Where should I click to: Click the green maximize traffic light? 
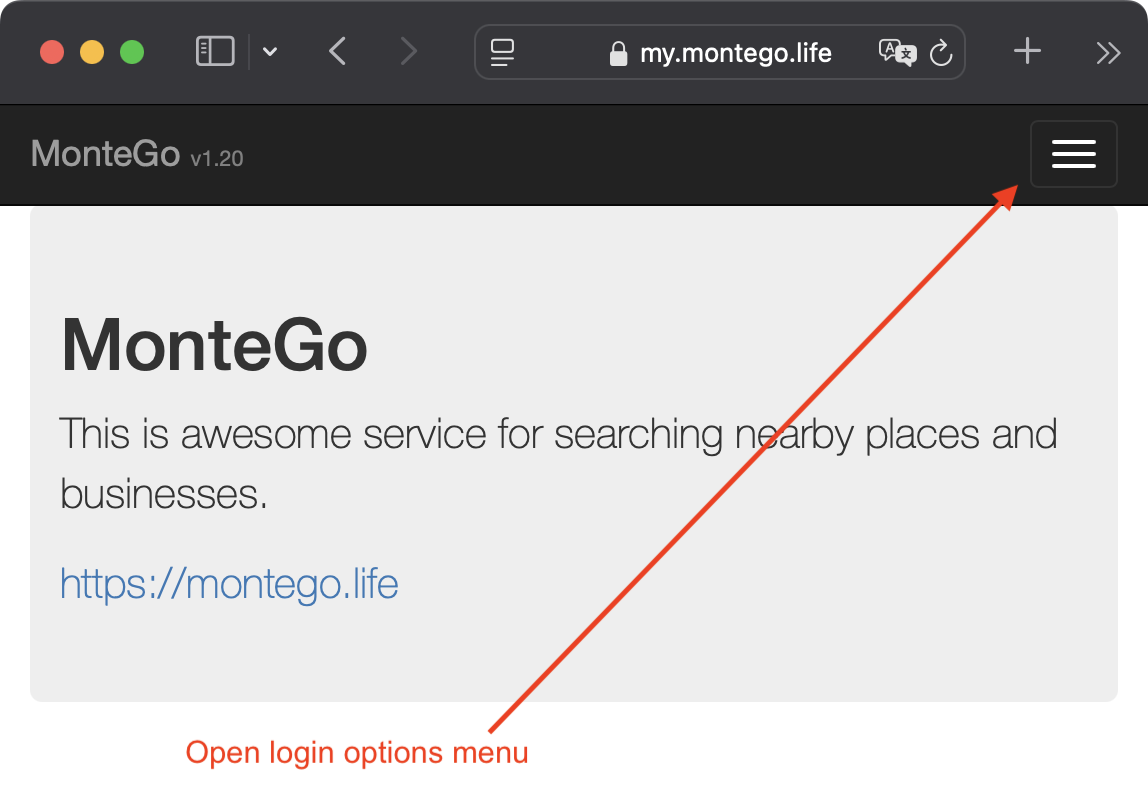pos(131,52)
